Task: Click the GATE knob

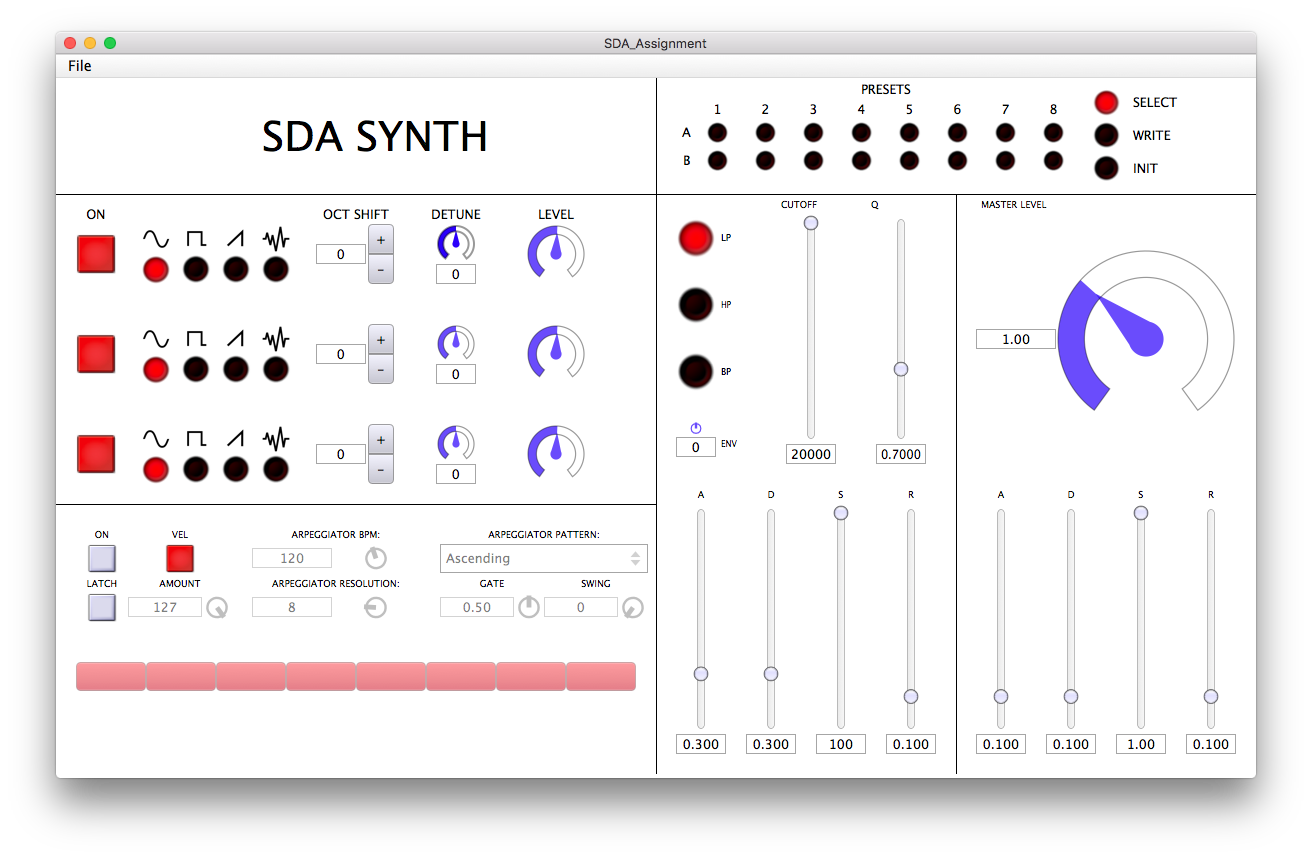Action: tap(529, 607)
